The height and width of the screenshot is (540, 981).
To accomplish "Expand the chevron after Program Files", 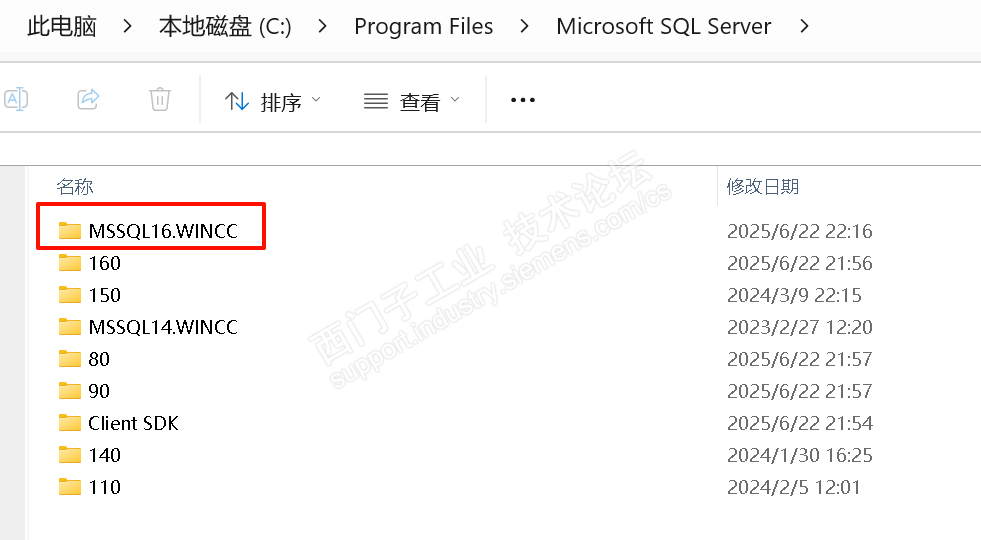I will 525,27.
